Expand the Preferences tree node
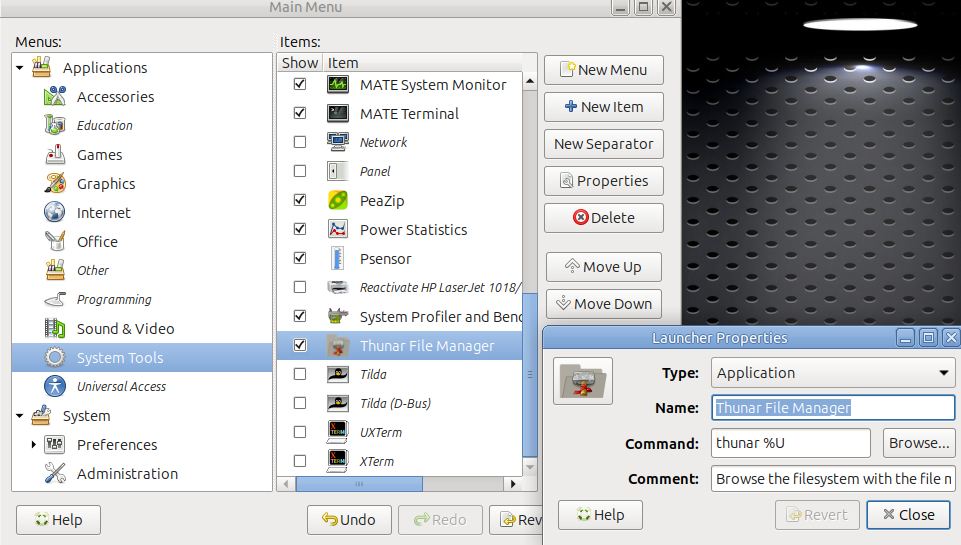961x545 pixels. click(x=33, y=444)
